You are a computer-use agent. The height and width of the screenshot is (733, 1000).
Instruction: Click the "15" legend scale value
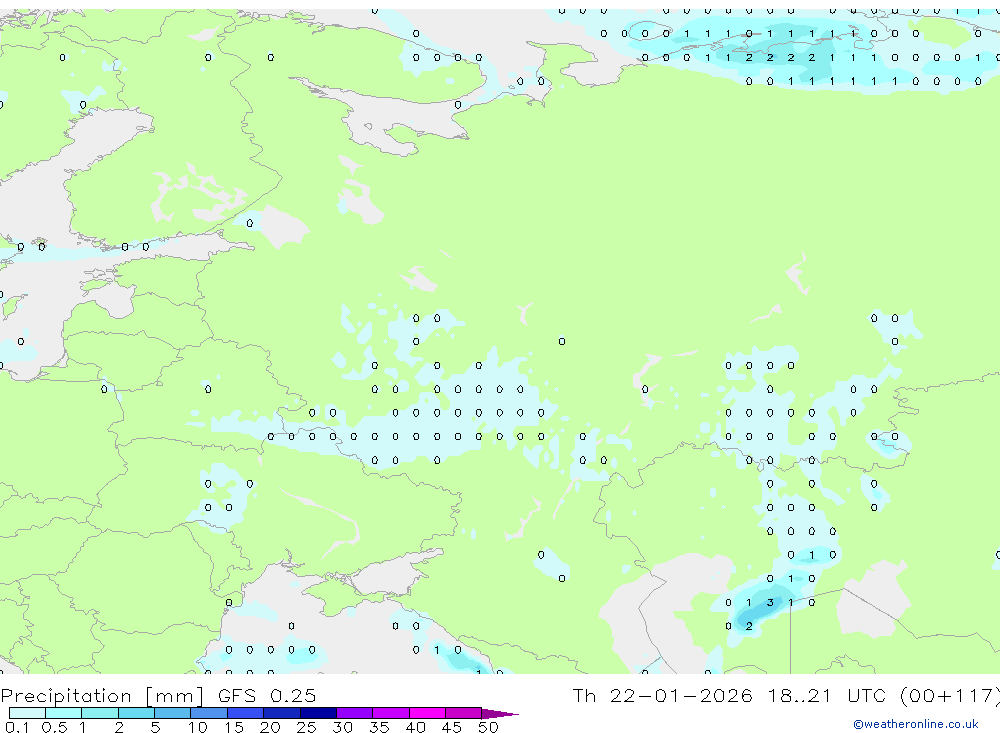click(234, 727)
